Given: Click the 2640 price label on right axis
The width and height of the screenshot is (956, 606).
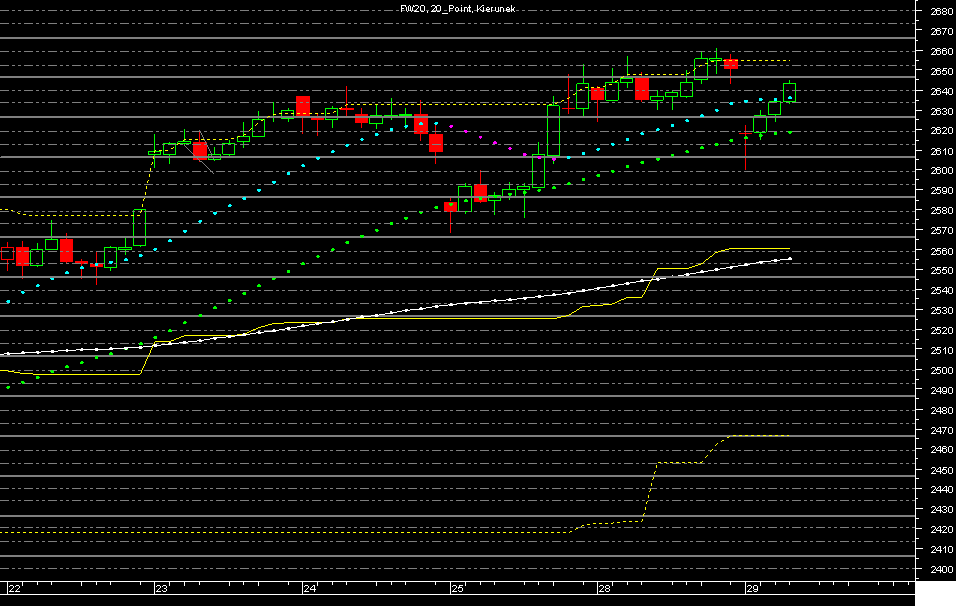Looking at the screenshot, I should [941, 92].
